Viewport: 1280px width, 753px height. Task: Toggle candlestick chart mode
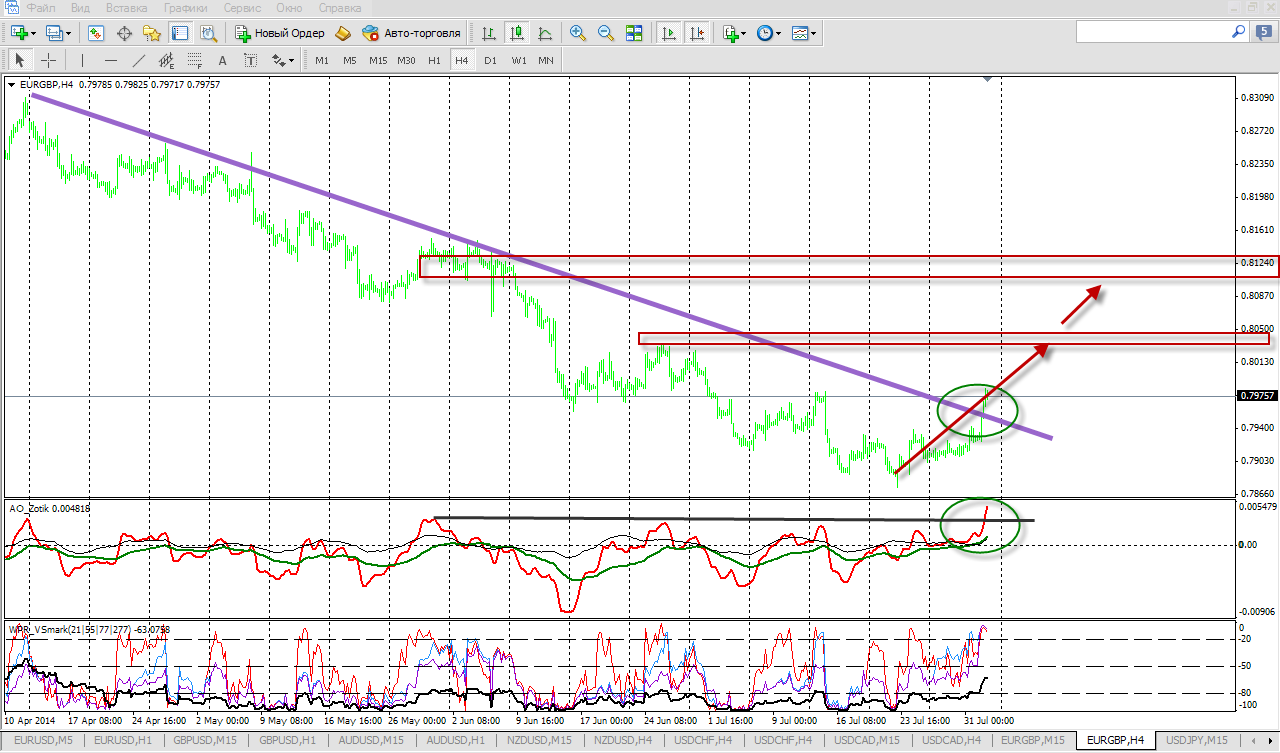517,33
